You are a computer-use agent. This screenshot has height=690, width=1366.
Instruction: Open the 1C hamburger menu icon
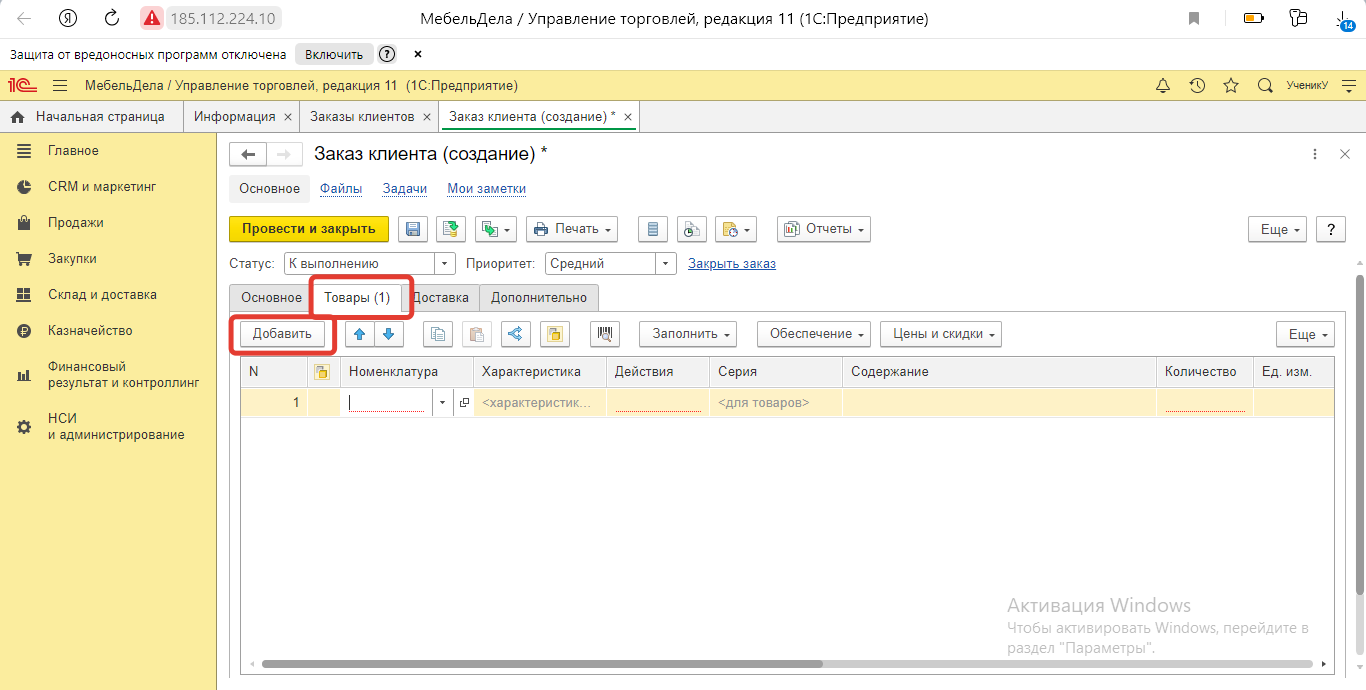[x=60, y=86]
